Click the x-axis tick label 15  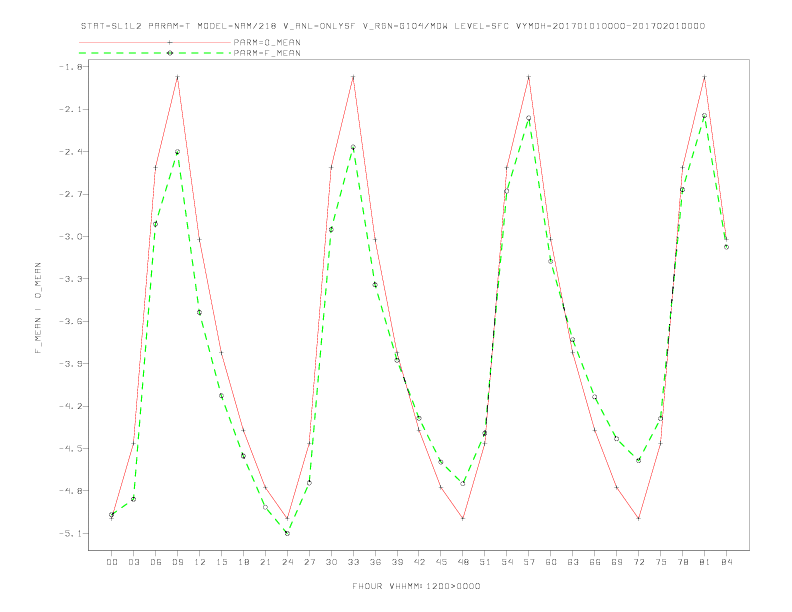221,562
